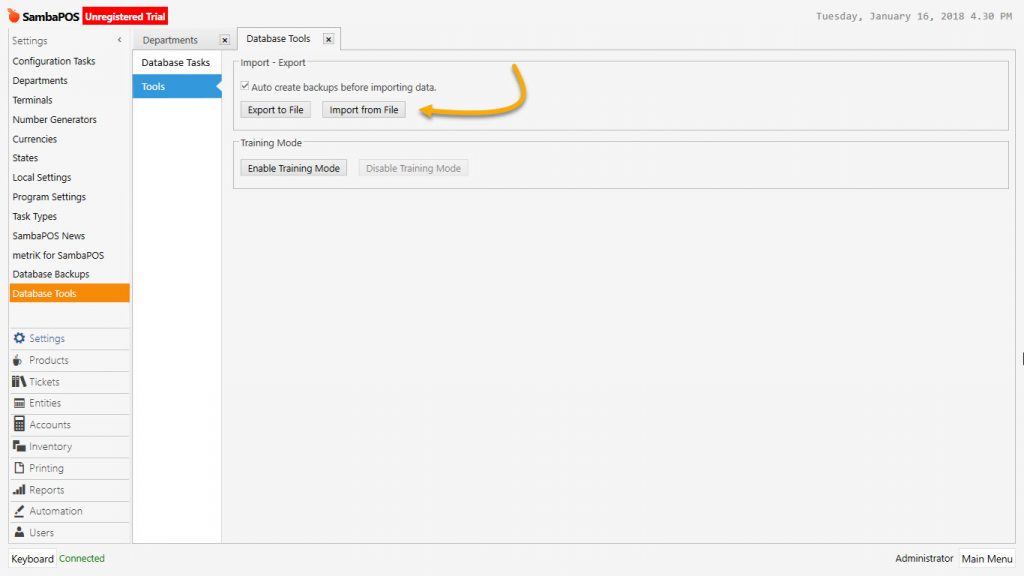
Task: Click the Entities card icon
Action: [20, 403]
